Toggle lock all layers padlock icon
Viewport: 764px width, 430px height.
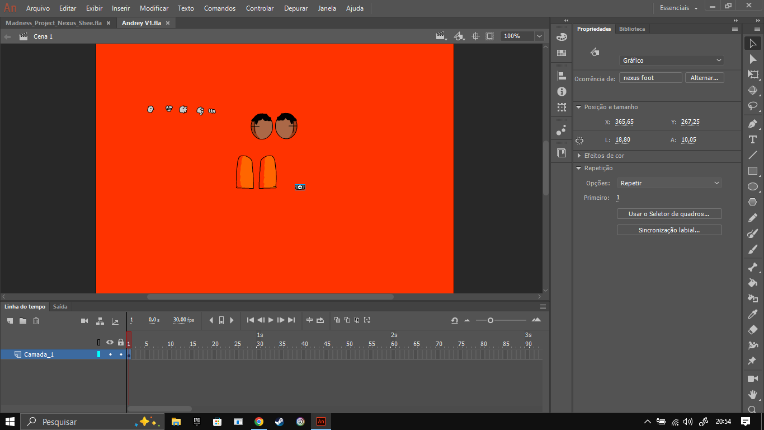point(121,342)
